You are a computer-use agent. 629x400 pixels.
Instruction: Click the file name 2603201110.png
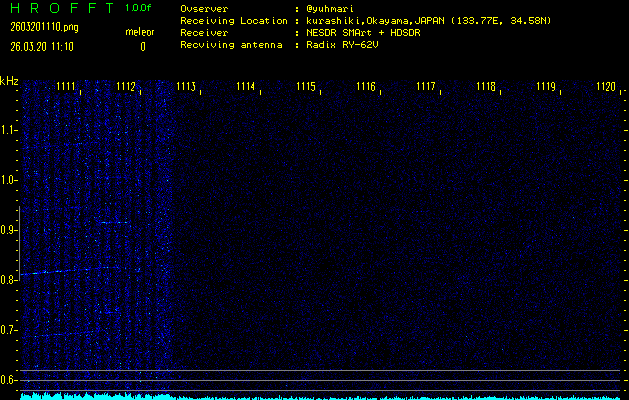click(45, 27)
